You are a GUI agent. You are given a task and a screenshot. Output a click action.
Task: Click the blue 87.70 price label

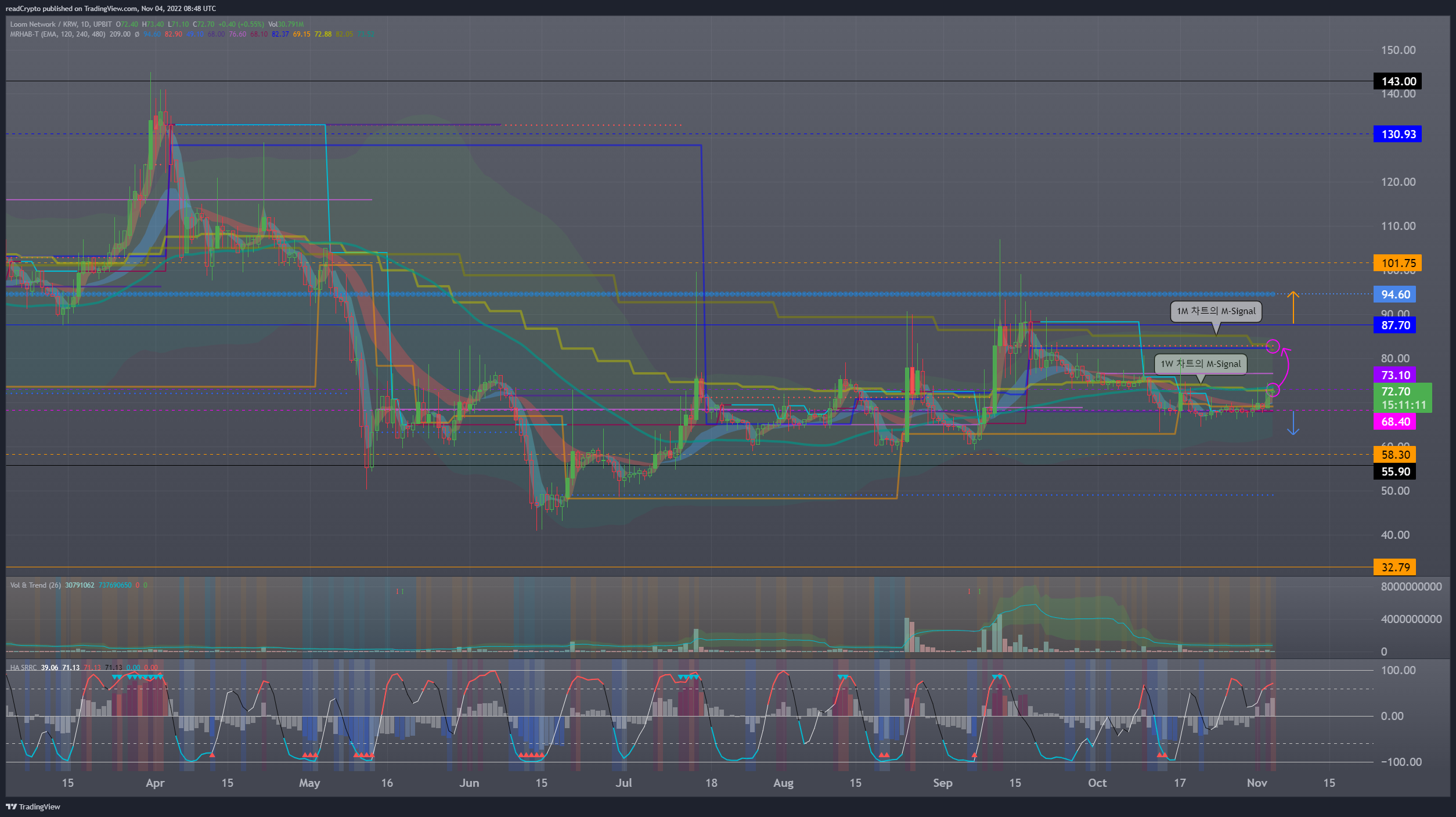point(1395,325)
